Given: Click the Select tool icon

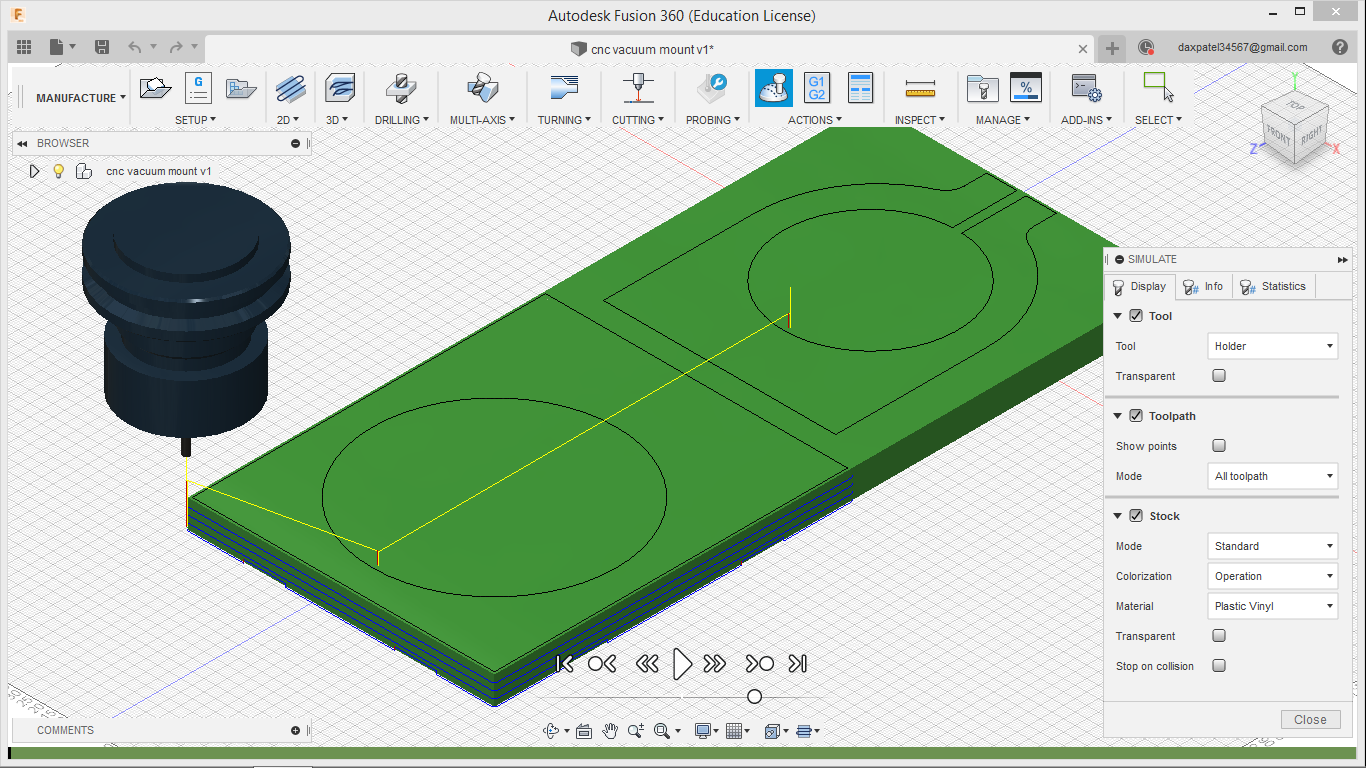Looking at the screenshot, I should pyautogui.click(x=1158, y=87).
